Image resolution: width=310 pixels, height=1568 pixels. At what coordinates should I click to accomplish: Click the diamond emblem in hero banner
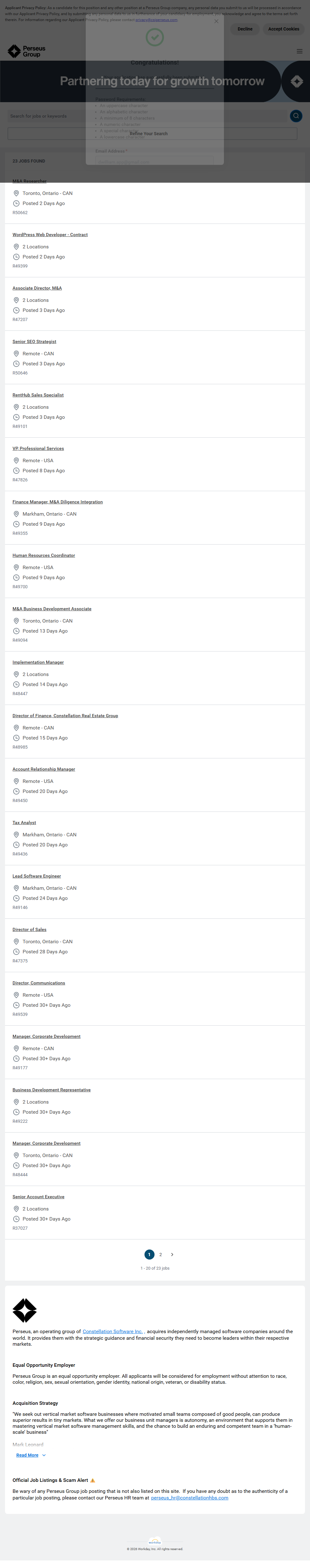click(x=296, y=81)
